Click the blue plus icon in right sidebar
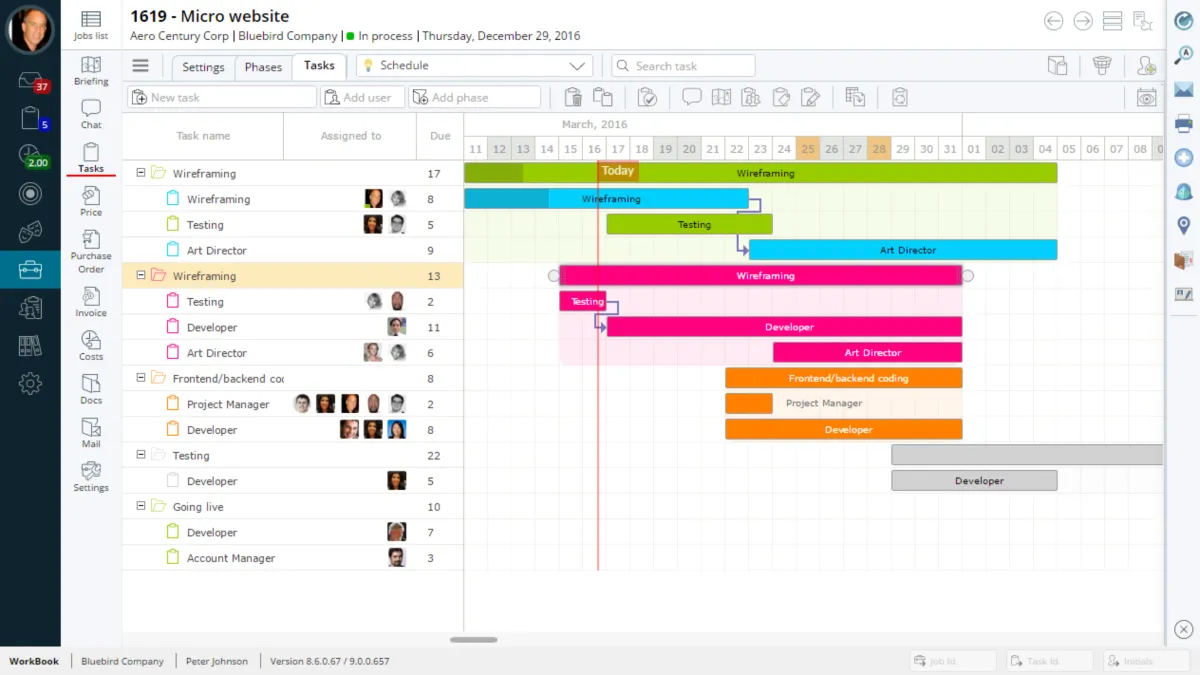The image size is (1200, 675). (x=1184, y=158)
